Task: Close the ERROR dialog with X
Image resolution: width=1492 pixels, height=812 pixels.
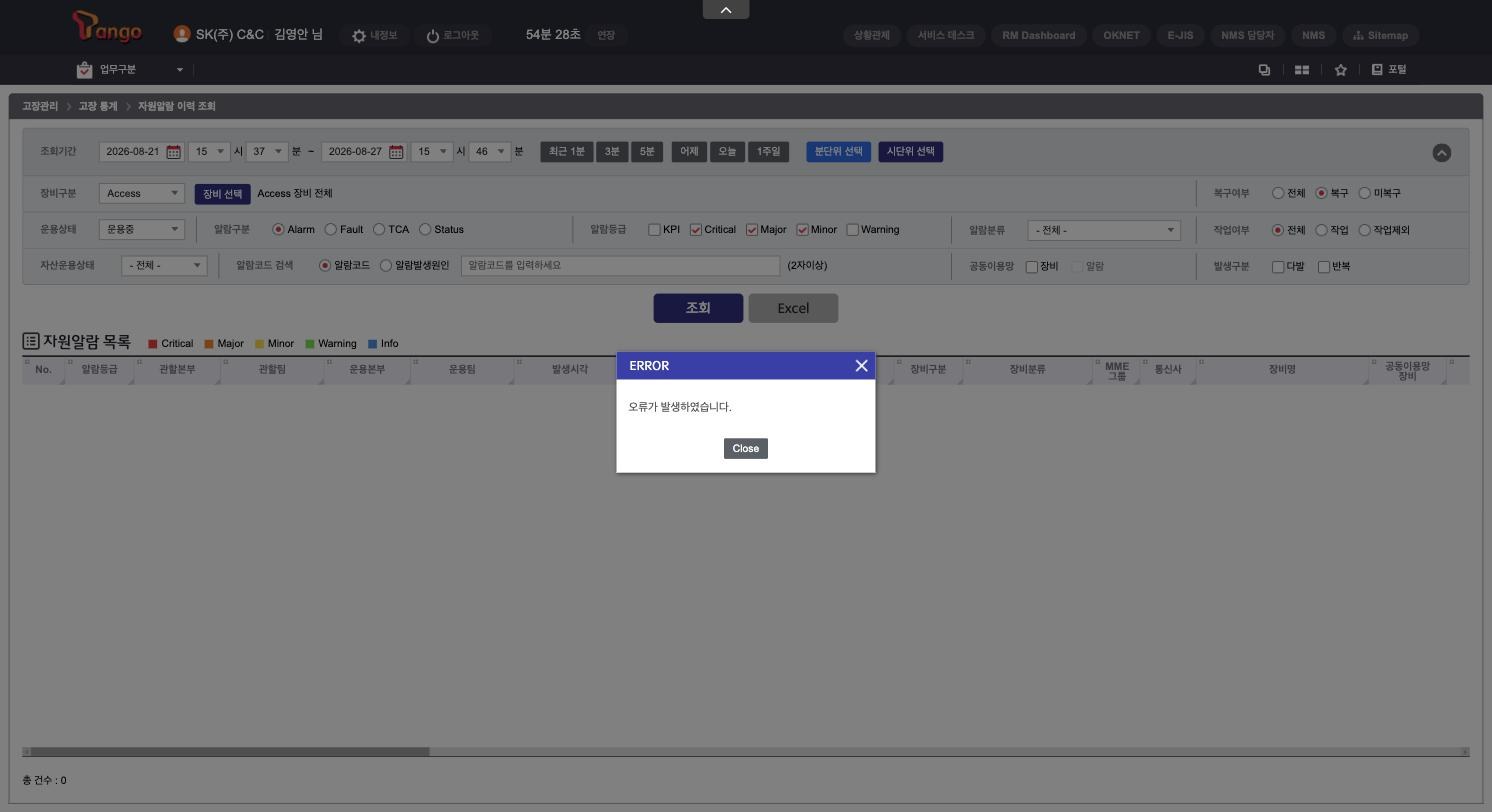Action: tap(861, 366)
